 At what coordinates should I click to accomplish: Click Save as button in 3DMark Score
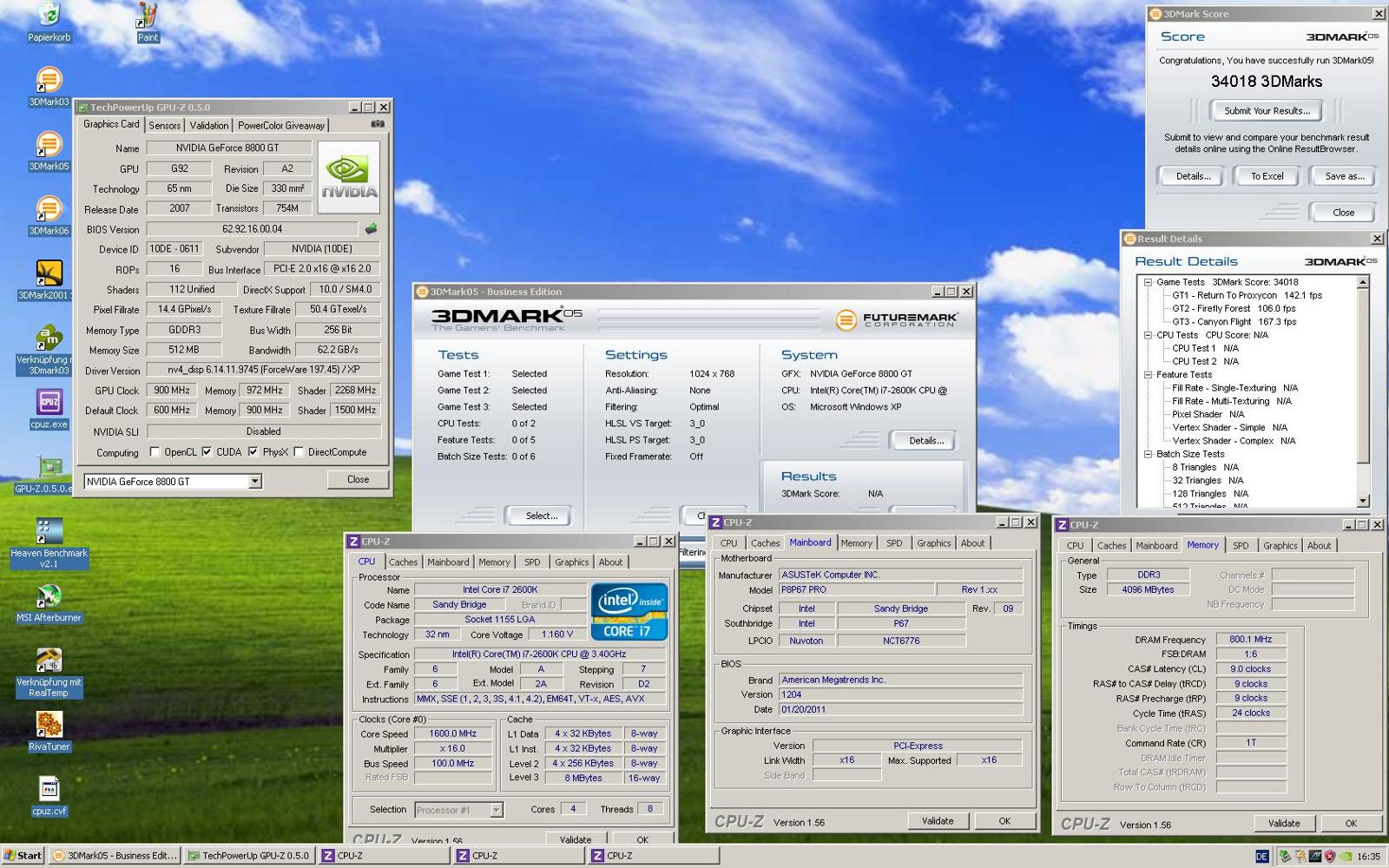click(x=1344, y=176)
